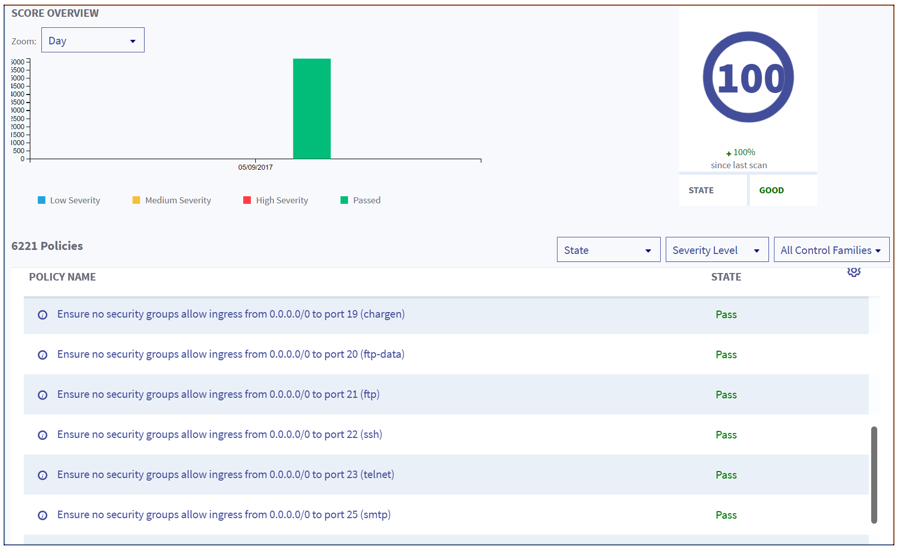Click Pass state for port 19 policy
This screenshot has width=908, height=558.
pos(726,315)
